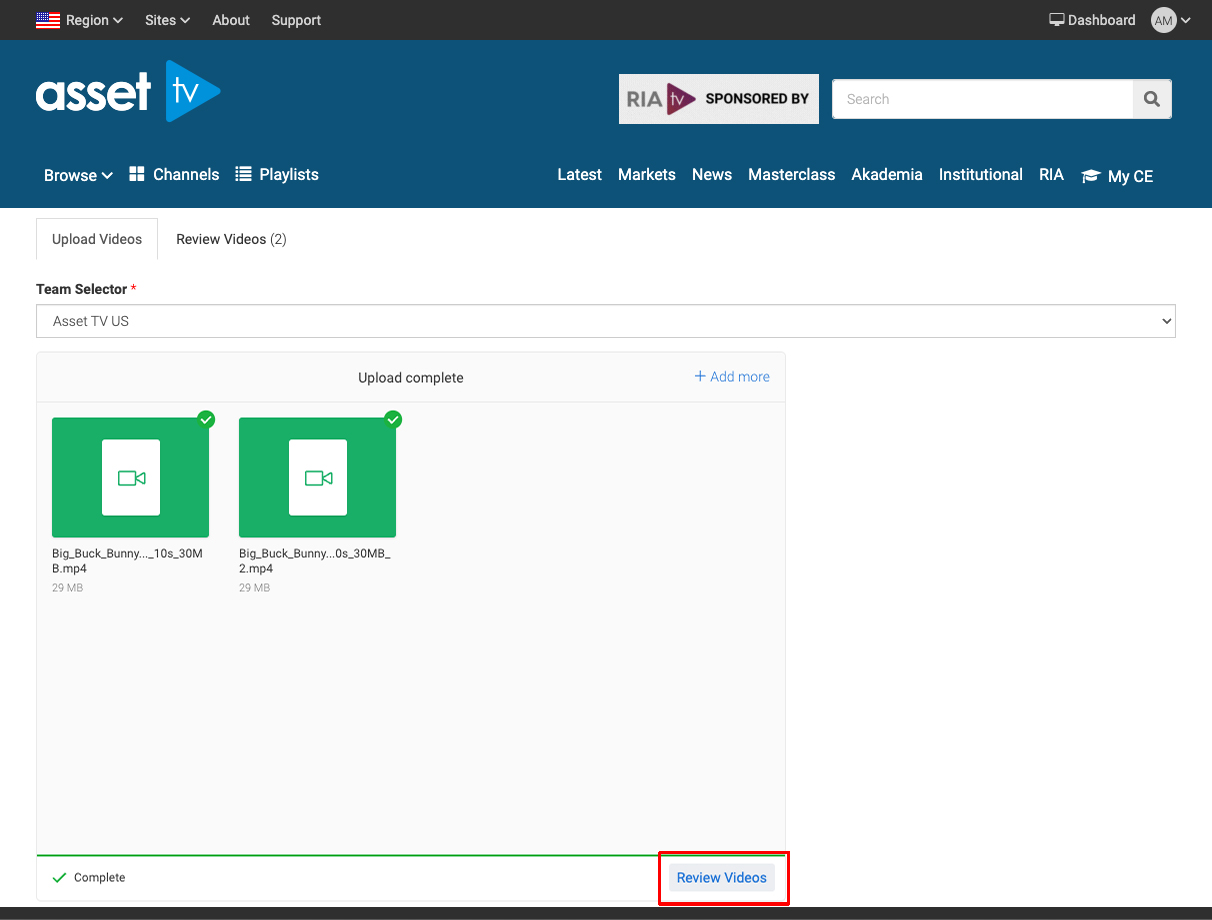The width and height of the screenshot is (1212, 920).
Task: Expand the Sites dropdown menu
Action: [x=167, y=20]
